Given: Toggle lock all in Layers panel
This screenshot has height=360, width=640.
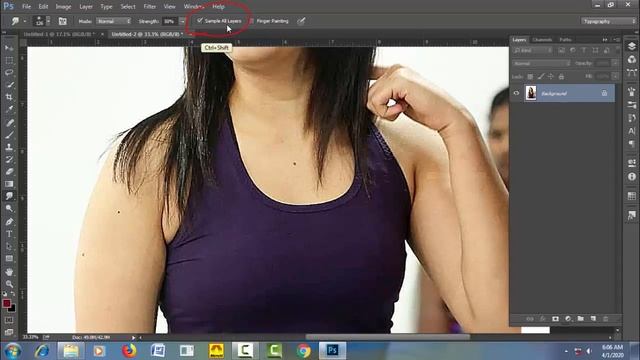Looking at the screenshot, I should coord(561,76).
